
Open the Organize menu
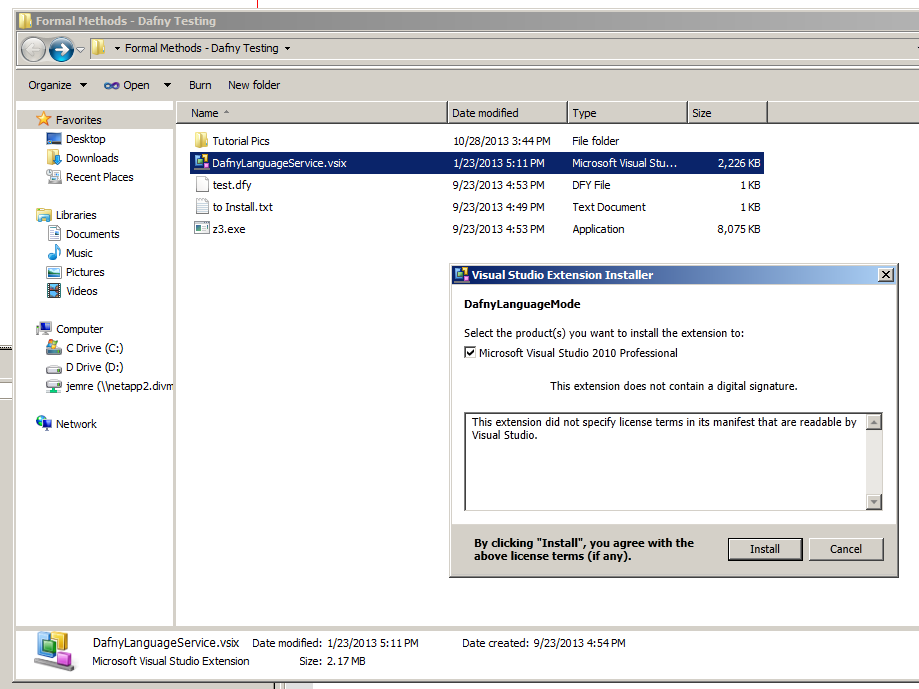57,85
